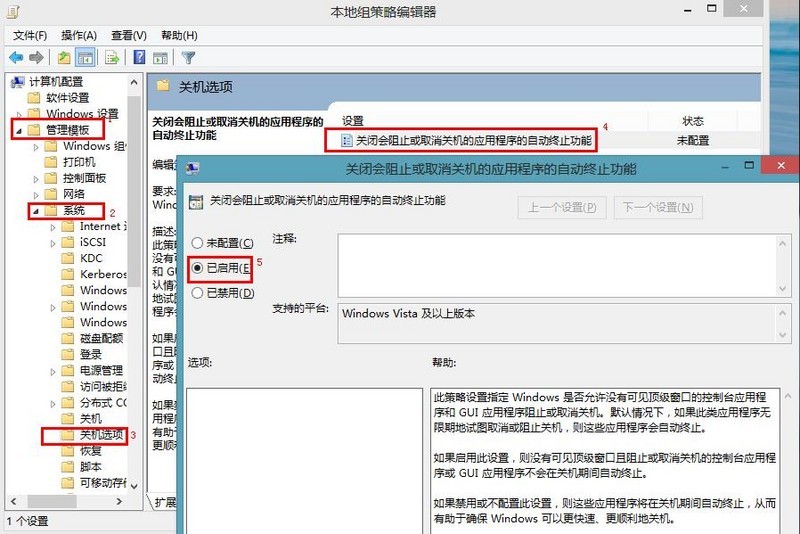Toggle the show/hide console tree icon
Viewport: 800px width, 534px height.
[85, 58]
